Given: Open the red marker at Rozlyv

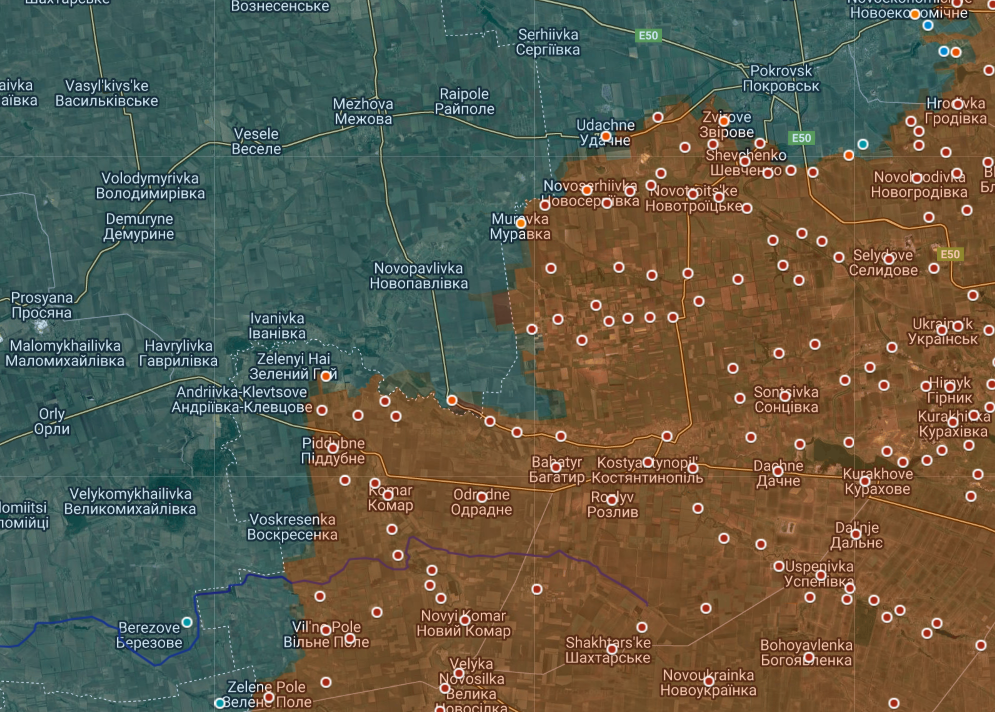Looking at the screenshot, I should coord(612,500).
